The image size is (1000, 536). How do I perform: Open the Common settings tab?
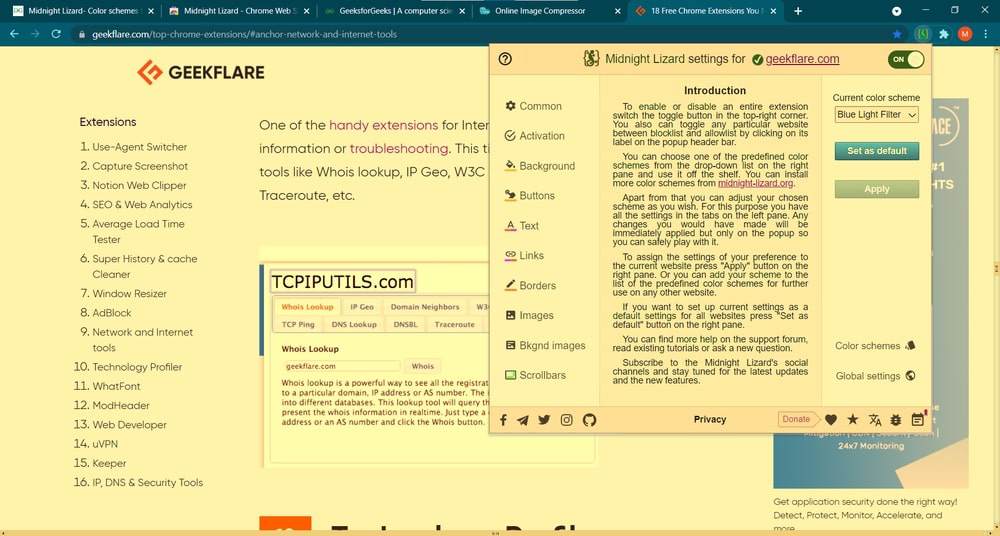533,106
